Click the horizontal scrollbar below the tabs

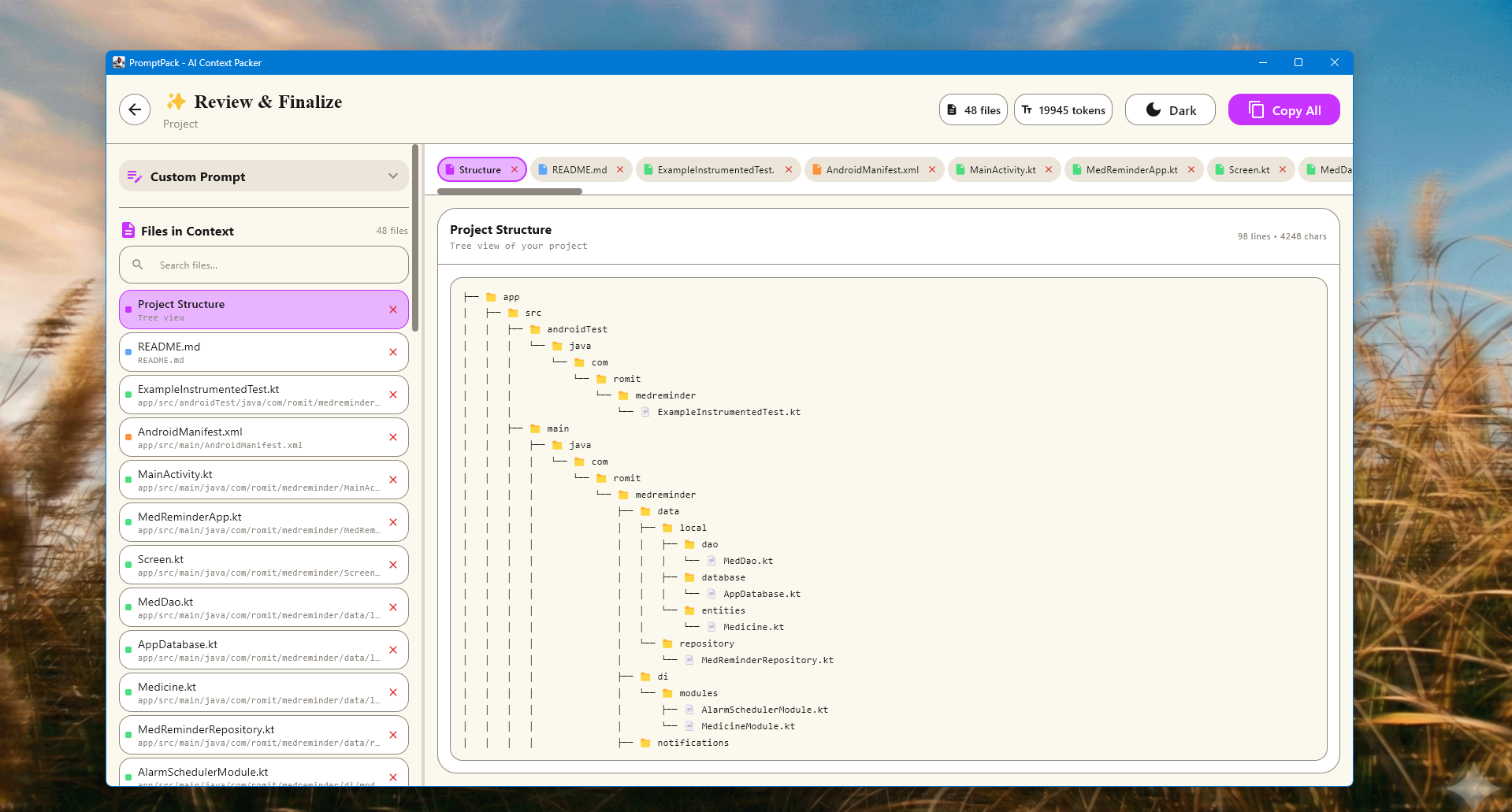[x=508, y=191]
